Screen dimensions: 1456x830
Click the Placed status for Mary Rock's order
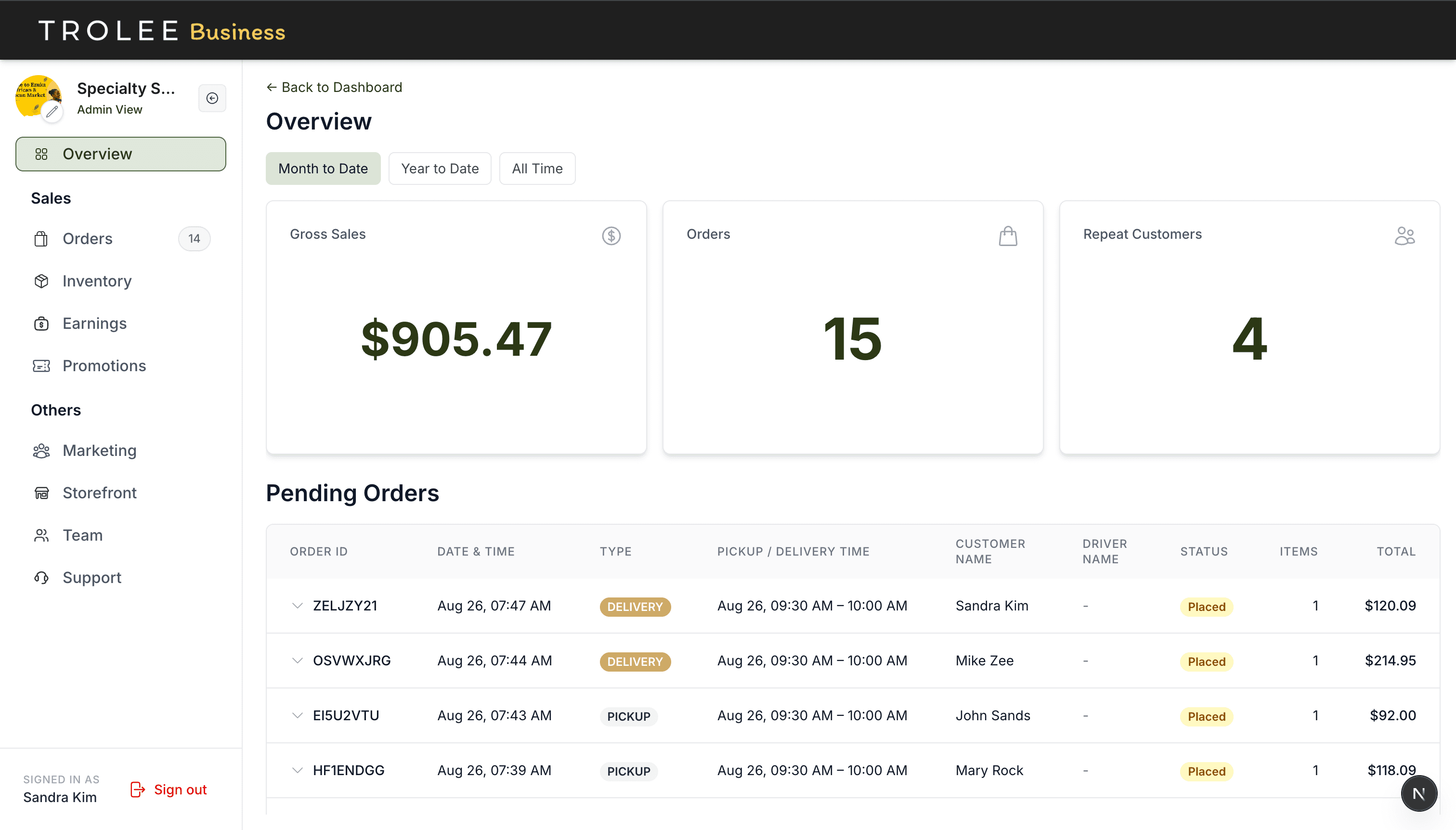click(1206, 771)
